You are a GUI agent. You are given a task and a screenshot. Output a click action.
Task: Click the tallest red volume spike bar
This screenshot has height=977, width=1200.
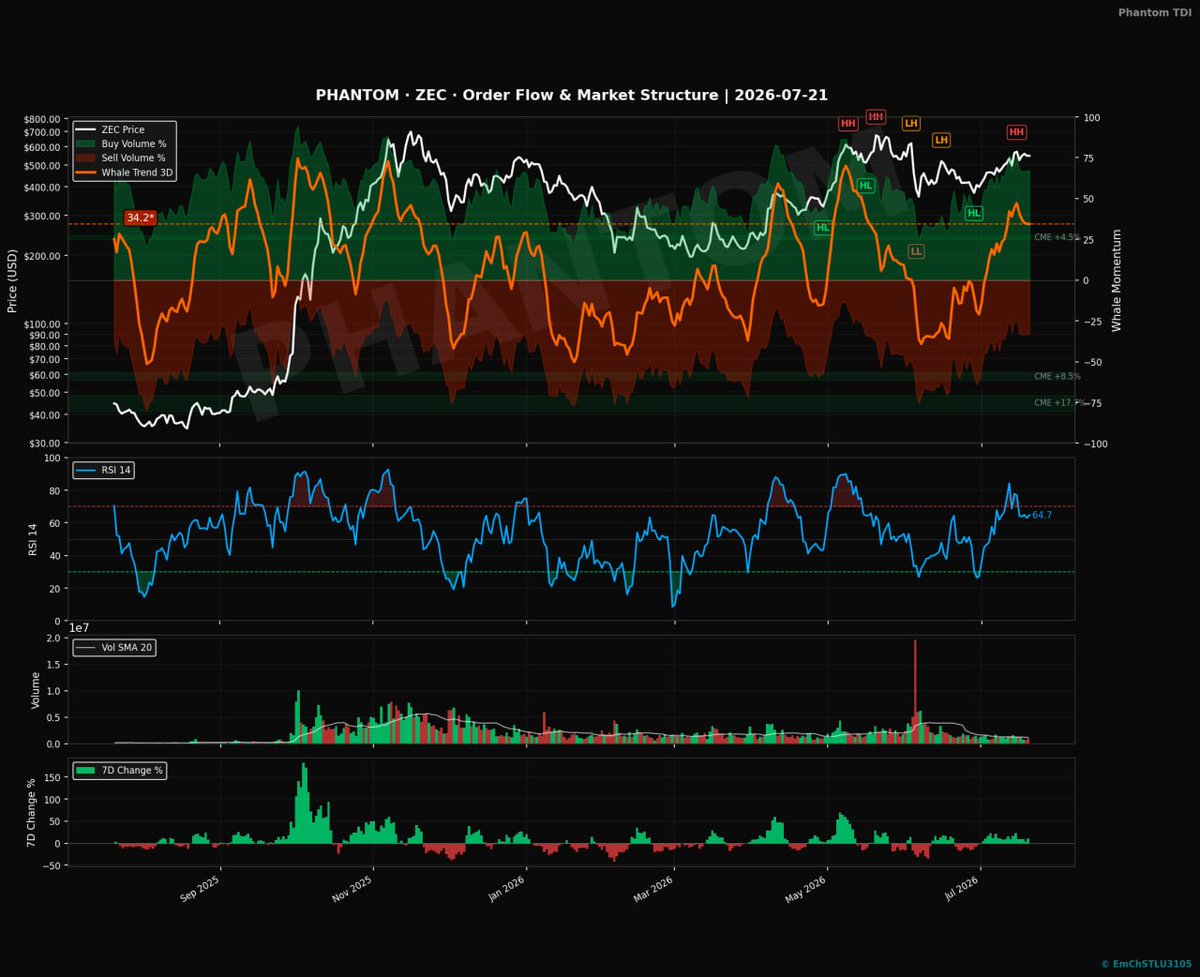(x=915, y=690)
